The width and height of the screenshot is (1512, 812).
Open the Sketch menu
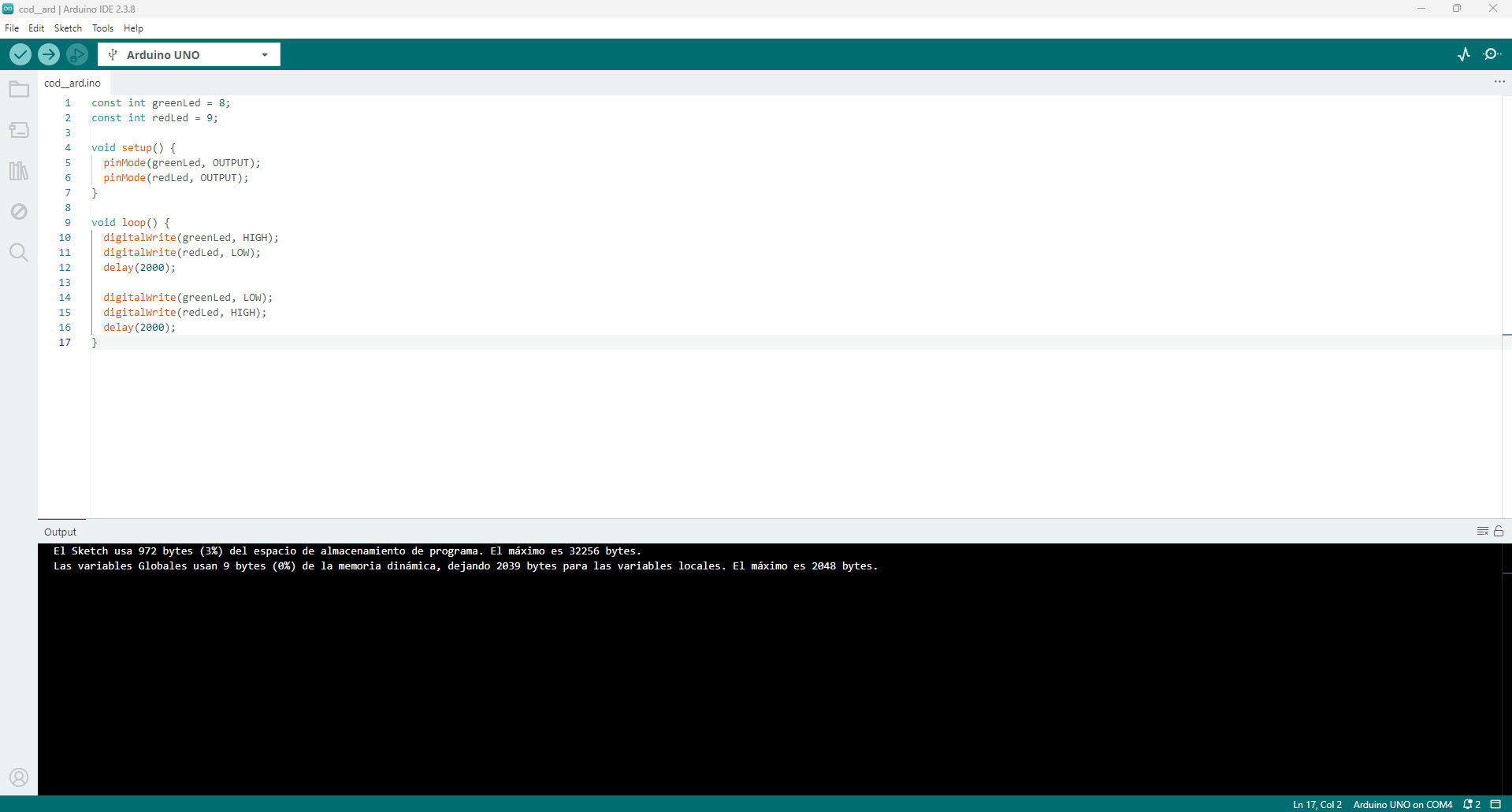pyautogui.click(x=68, y=28)
